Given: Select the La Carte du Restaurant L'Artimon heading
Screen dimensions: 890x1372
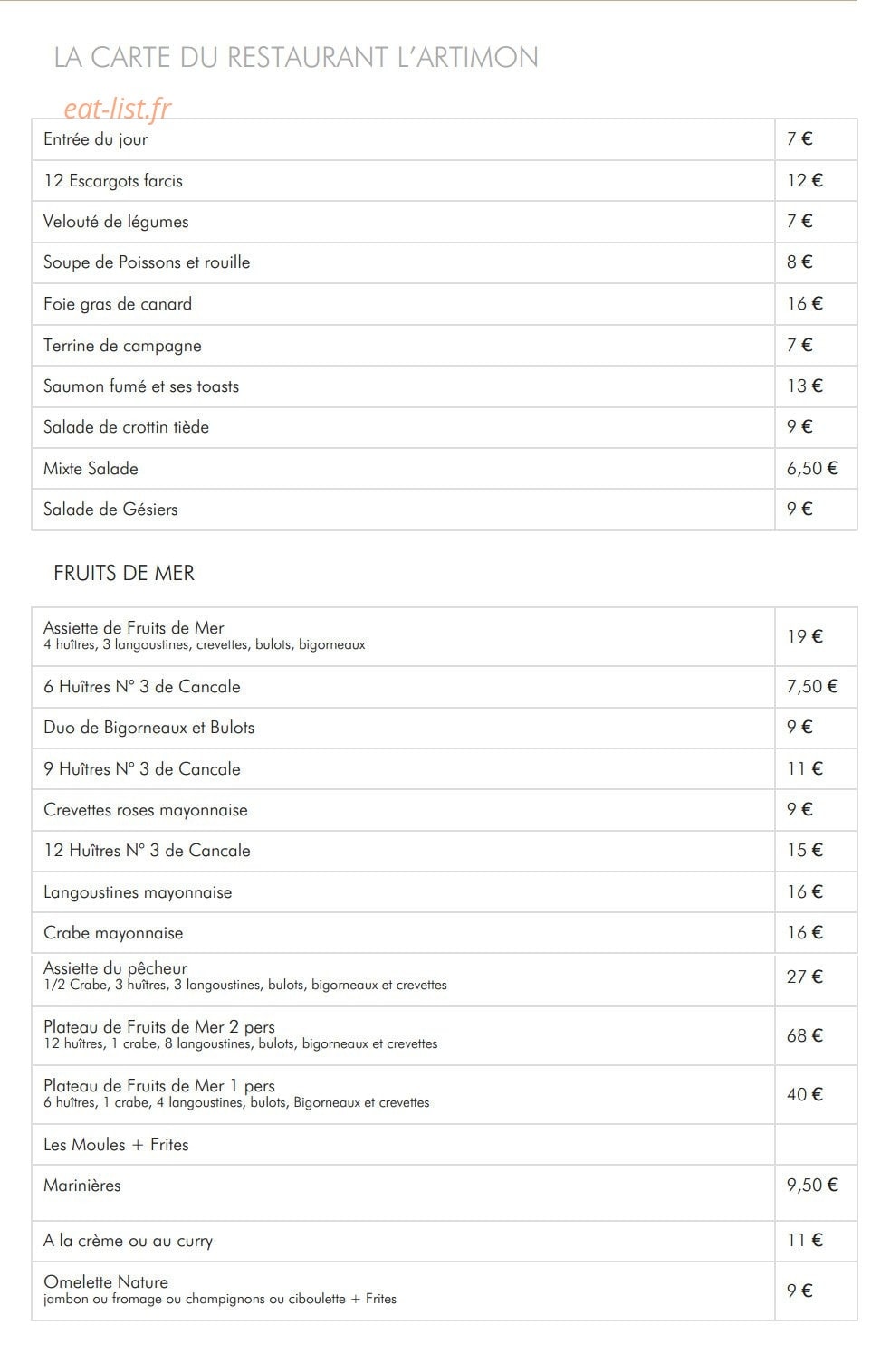Looking at the screenshot, I should point(296,57).
